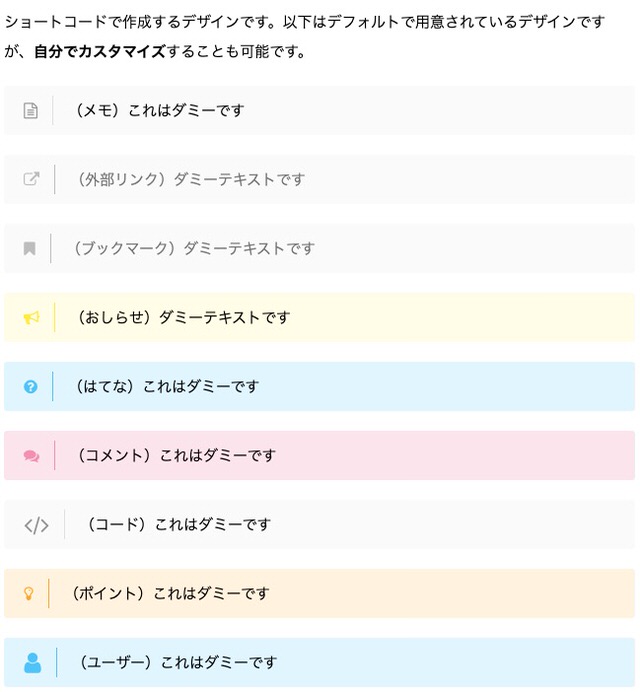Open the (外部リンク) ダミーテキスト link

point(190,179)
